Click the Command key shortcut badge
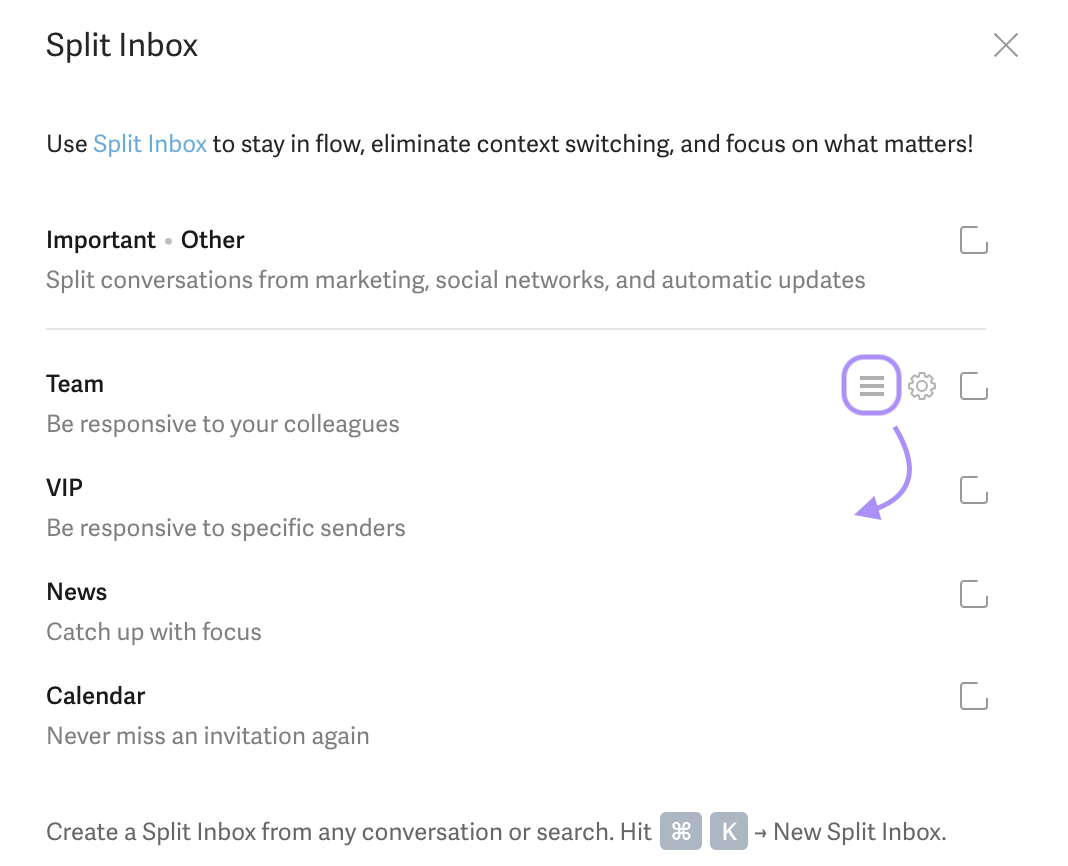 (681, 831)
